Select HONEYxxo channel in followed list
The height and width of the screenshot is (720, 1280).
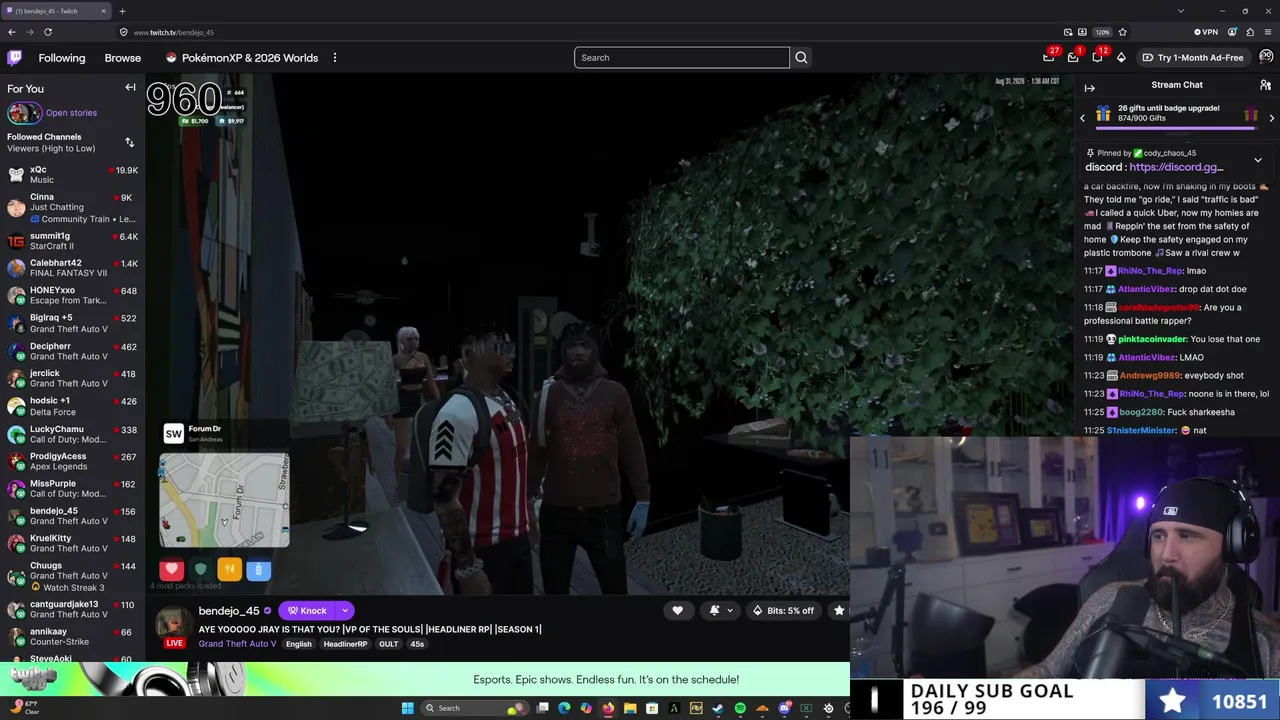pos(72,295)
